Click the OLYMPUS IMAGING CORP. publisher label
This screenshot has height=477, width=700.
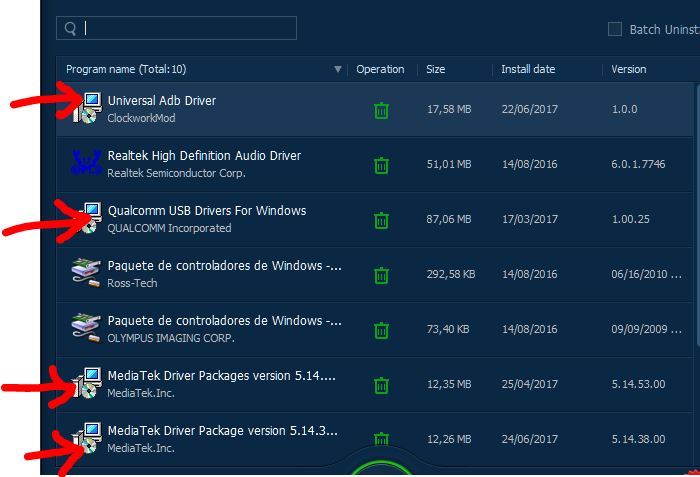coord(171,338)
